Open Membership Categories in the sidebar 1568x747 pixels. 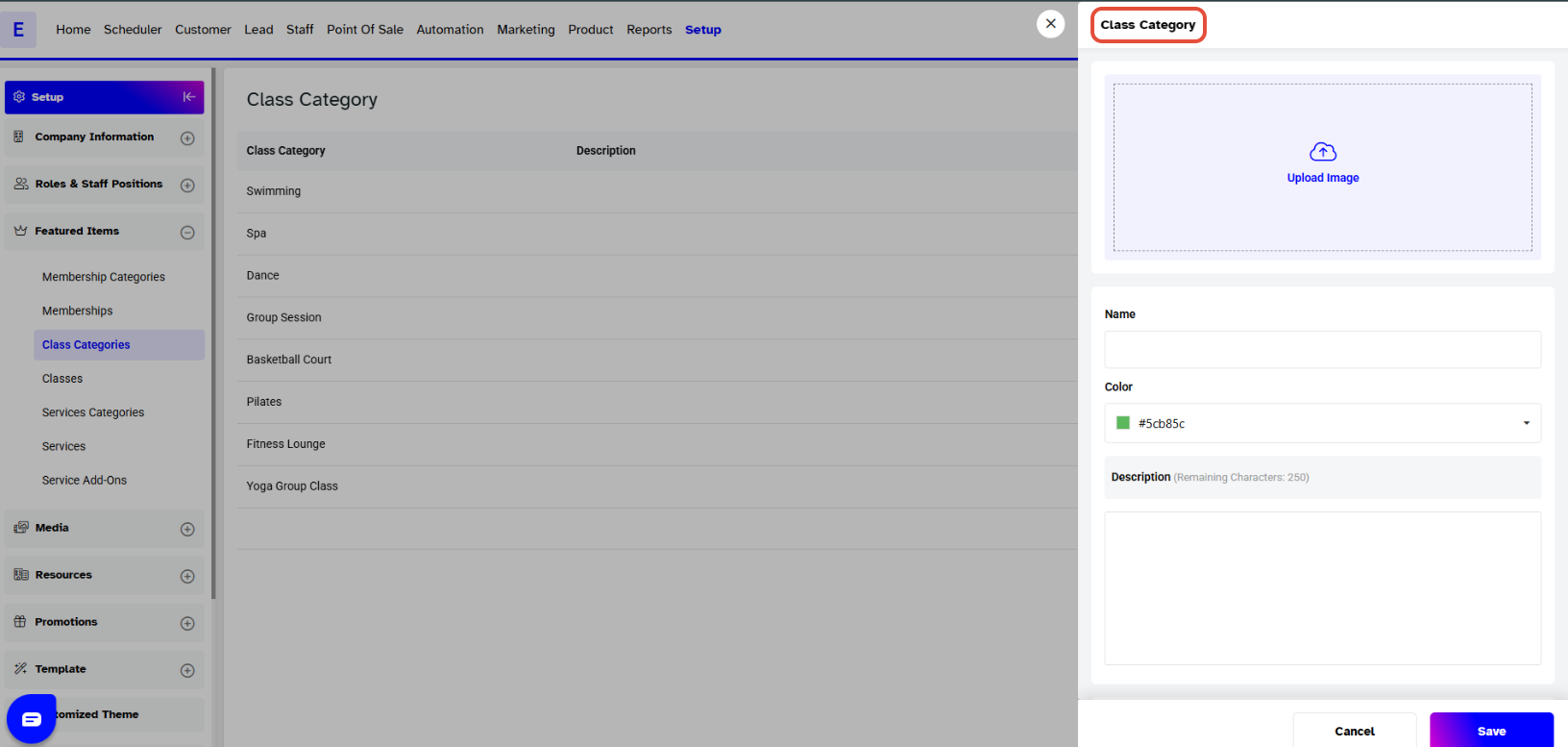[104, 277]
